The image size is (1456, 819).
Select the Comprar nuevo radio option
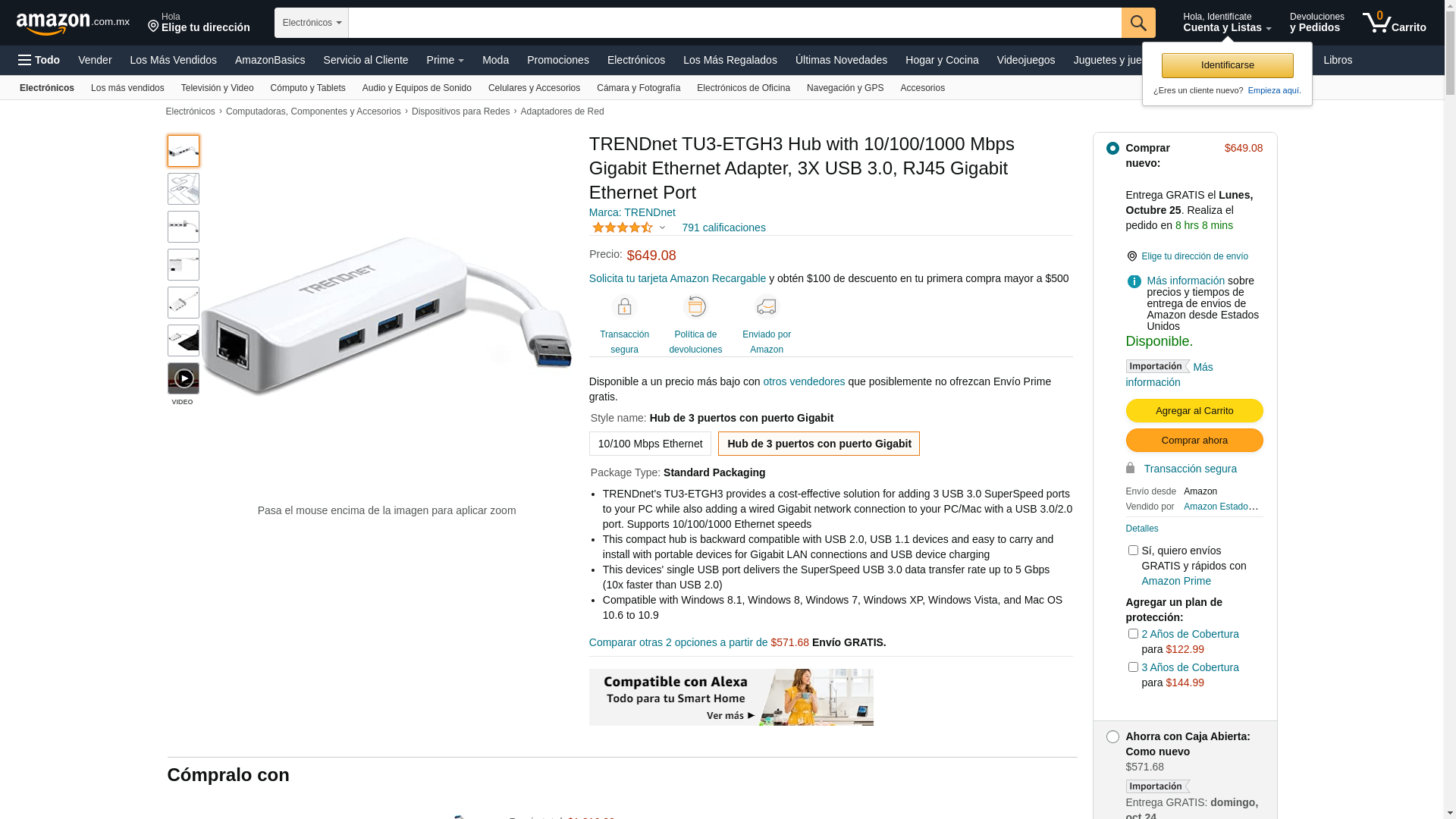(1112, 149)
